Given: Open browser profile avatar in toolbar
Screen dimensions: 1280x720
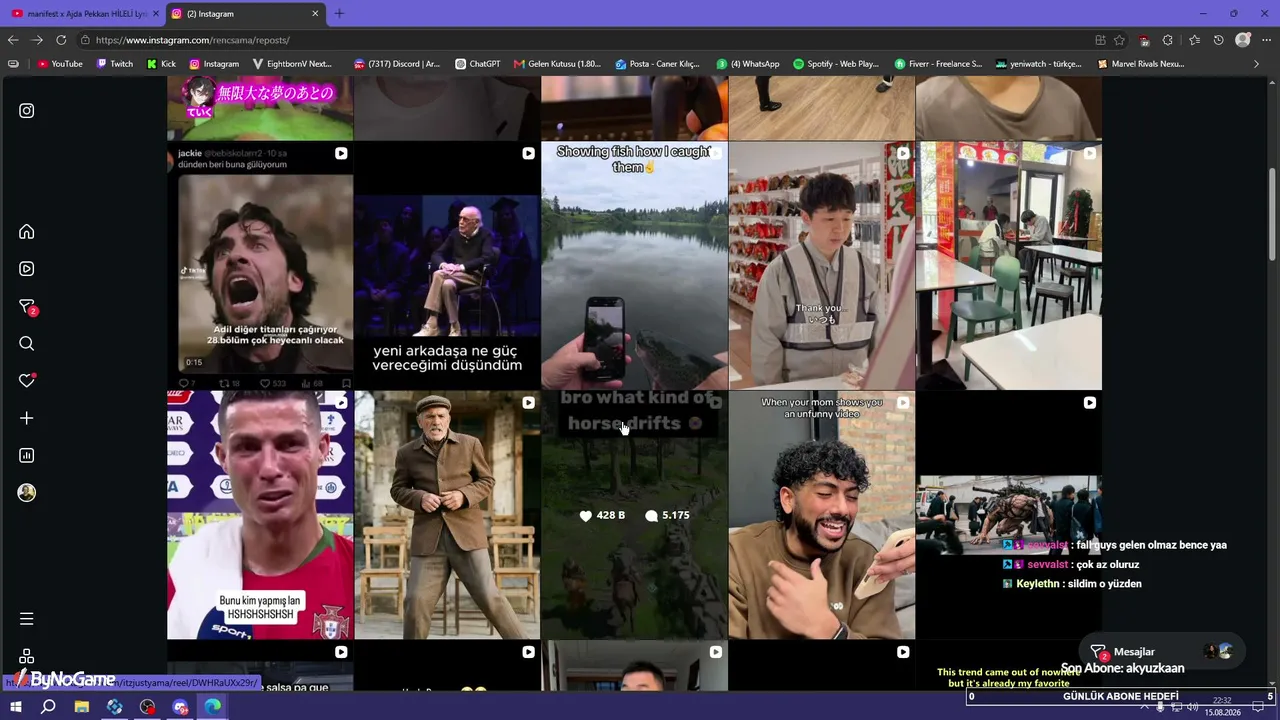Looking at the screenshot, I should click(1243, 40).
